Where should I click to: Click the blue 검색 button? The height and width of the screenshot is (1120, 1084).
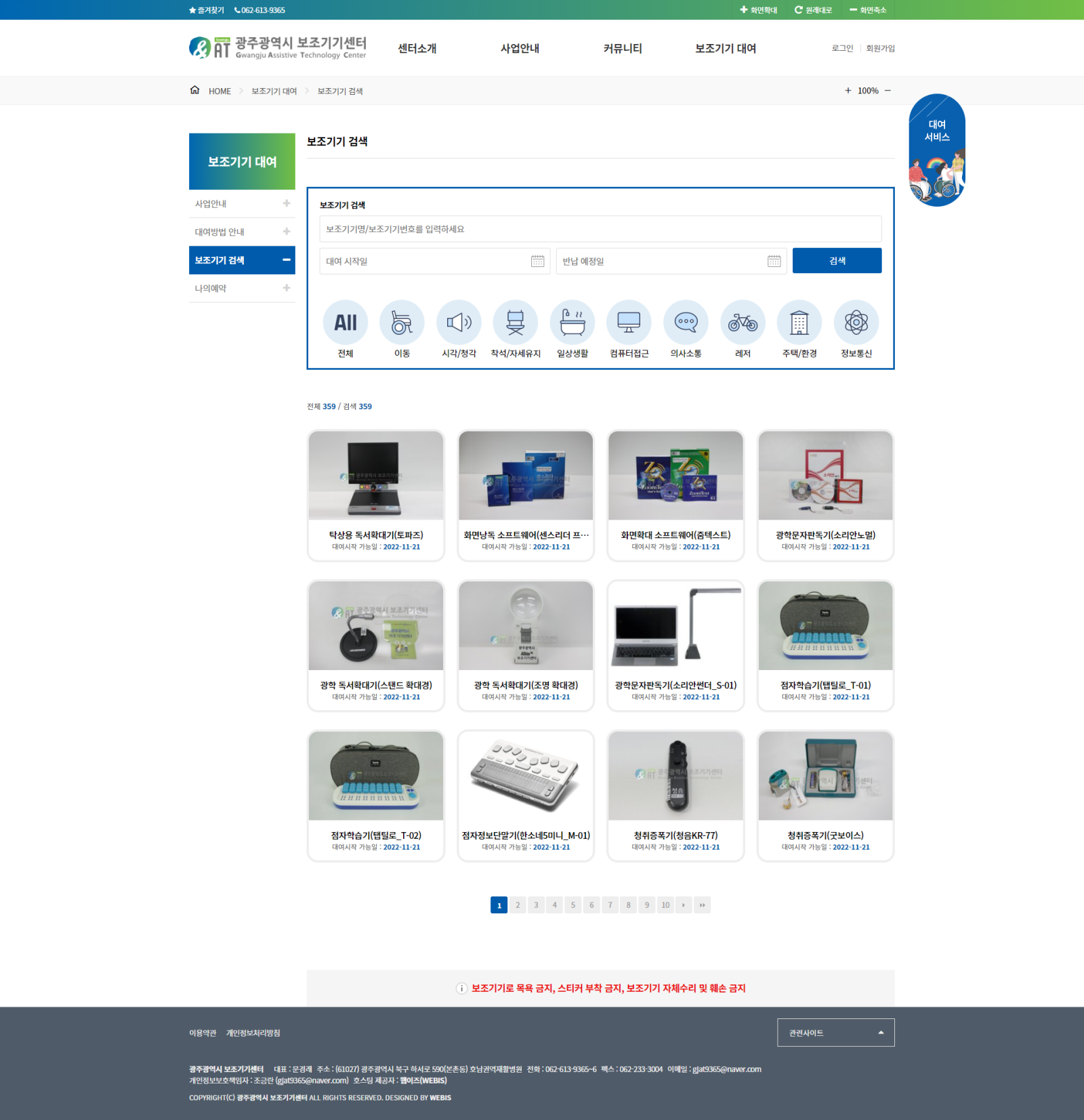coord(837,261)
